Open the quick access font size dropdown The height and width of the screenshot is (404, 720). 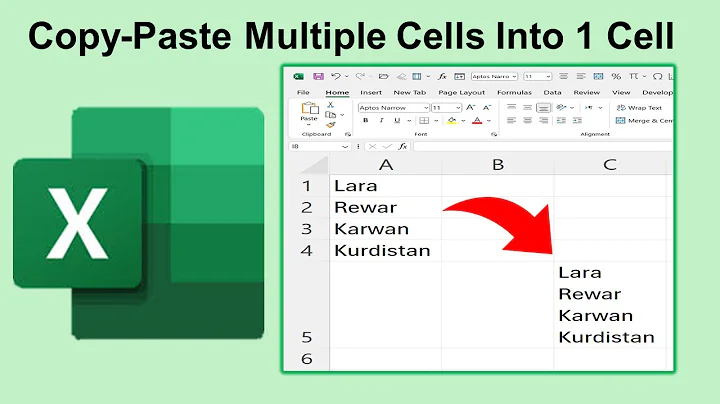coord(548,77)
